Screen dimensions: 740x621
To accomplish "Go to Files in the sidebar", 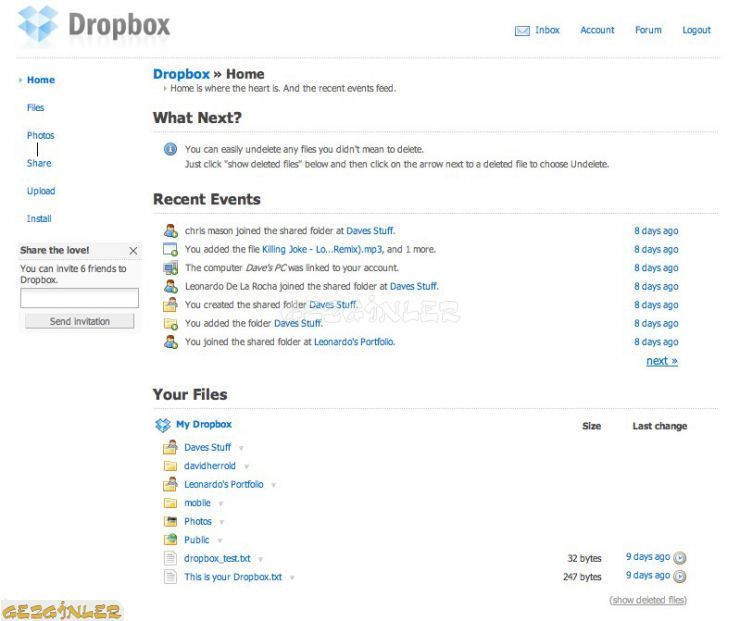I will click(x=36, y=108).
